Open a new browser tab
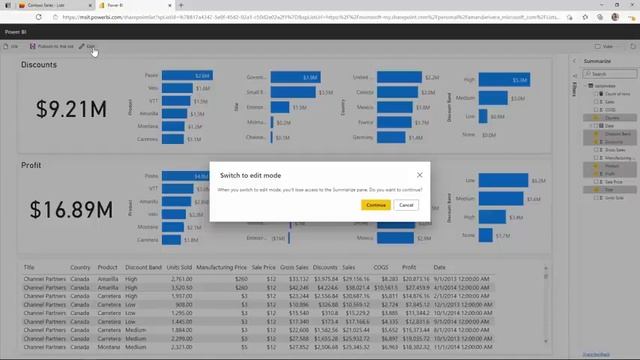Viewport: 640px width, 360px height. [x=181, y=5]
